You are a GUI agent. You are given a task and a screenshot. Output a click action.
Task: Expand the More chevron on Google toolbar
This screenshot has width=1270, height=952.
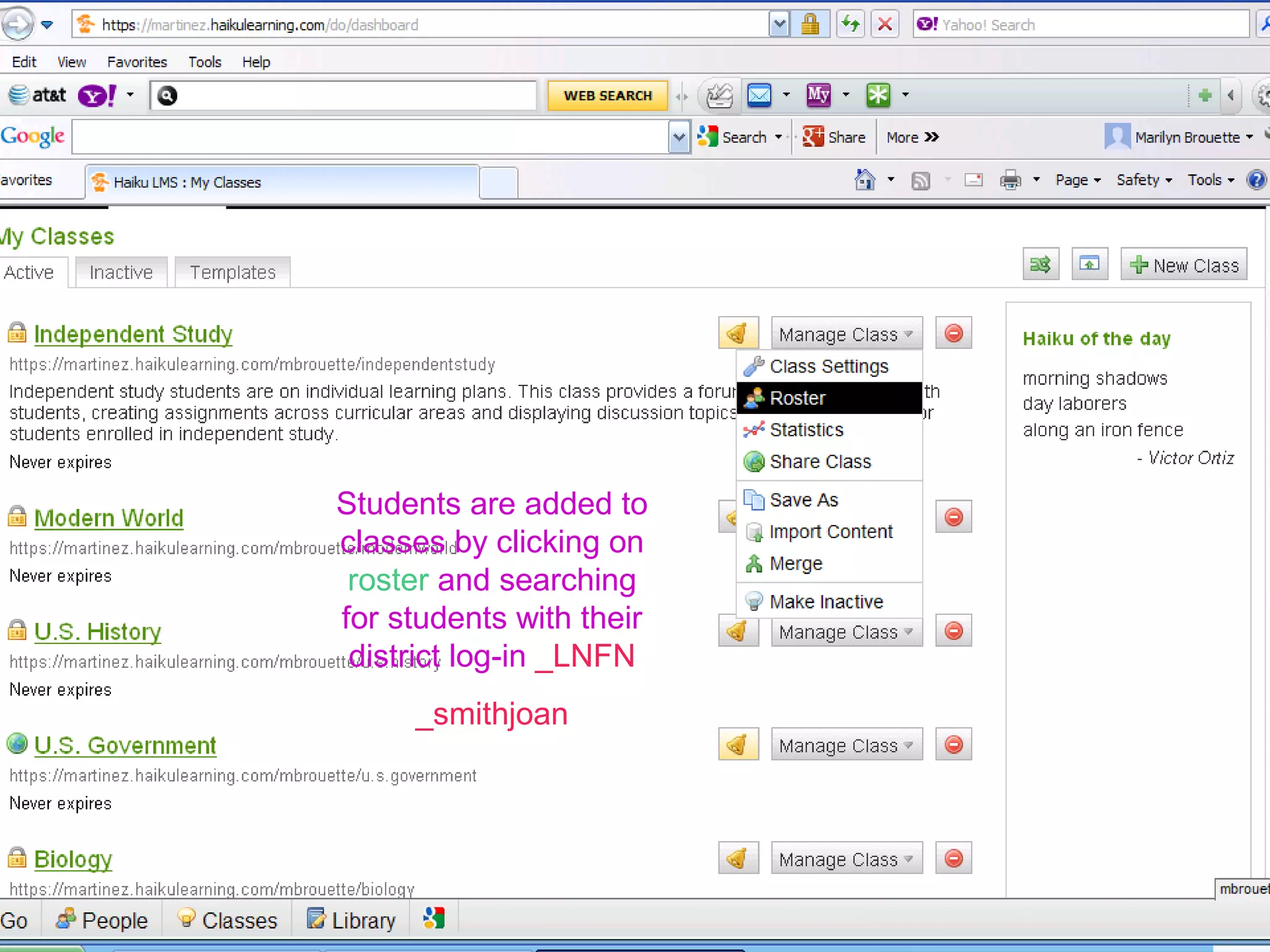coord(913,137)
